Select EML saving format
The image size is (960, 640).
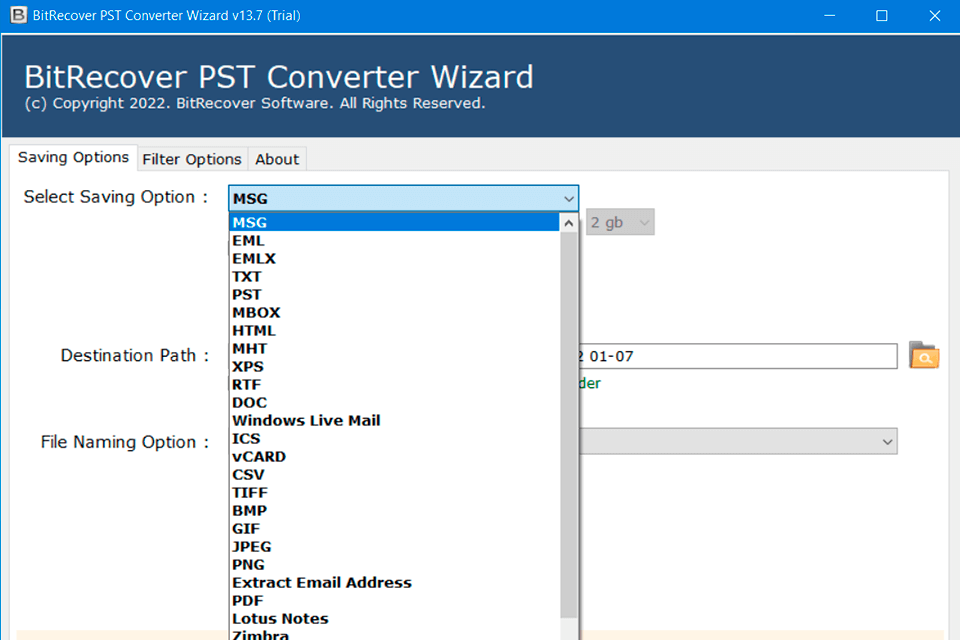point(394,241)
